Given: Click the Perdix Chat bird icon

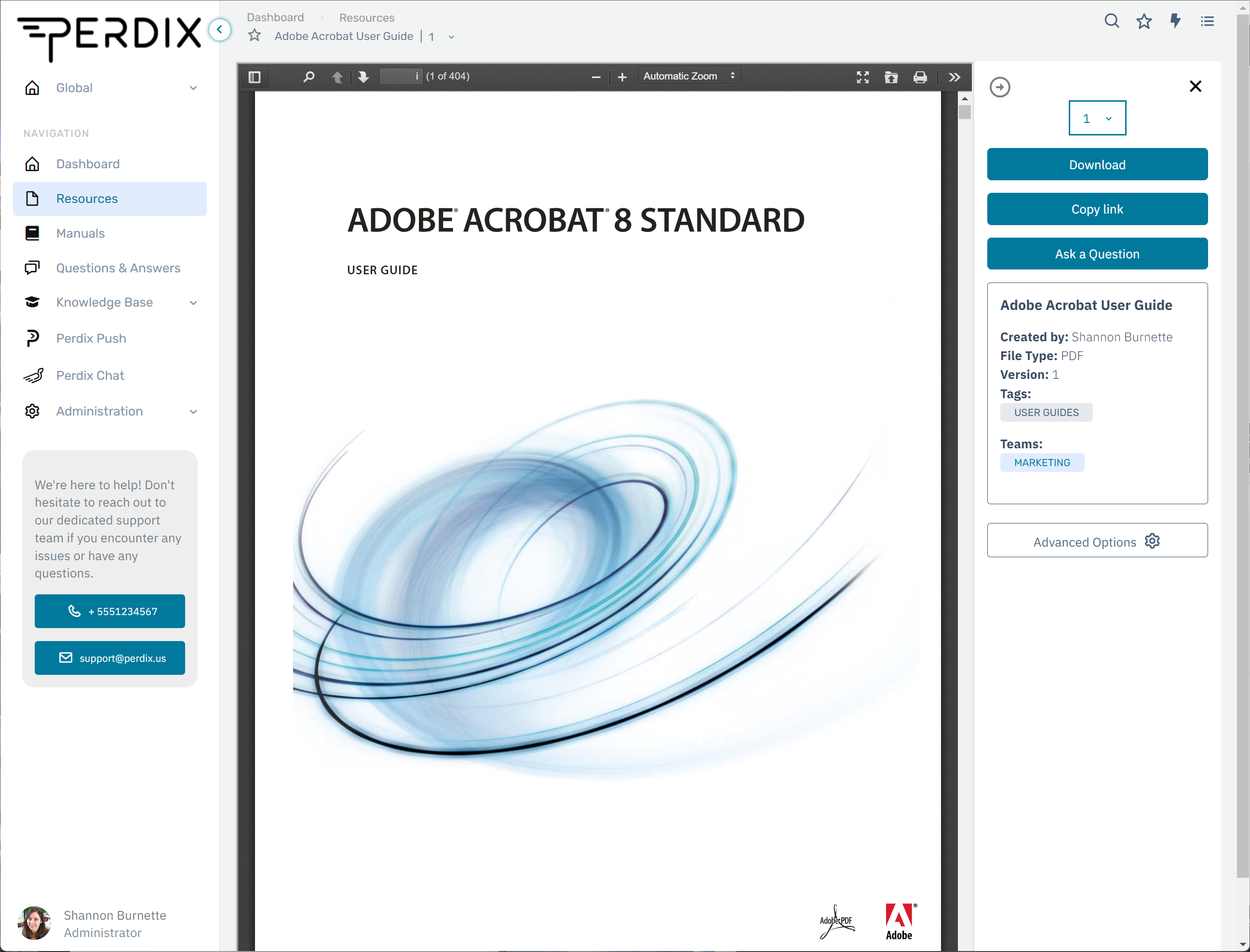Looking at the screenshot, I should pos(33,375).
